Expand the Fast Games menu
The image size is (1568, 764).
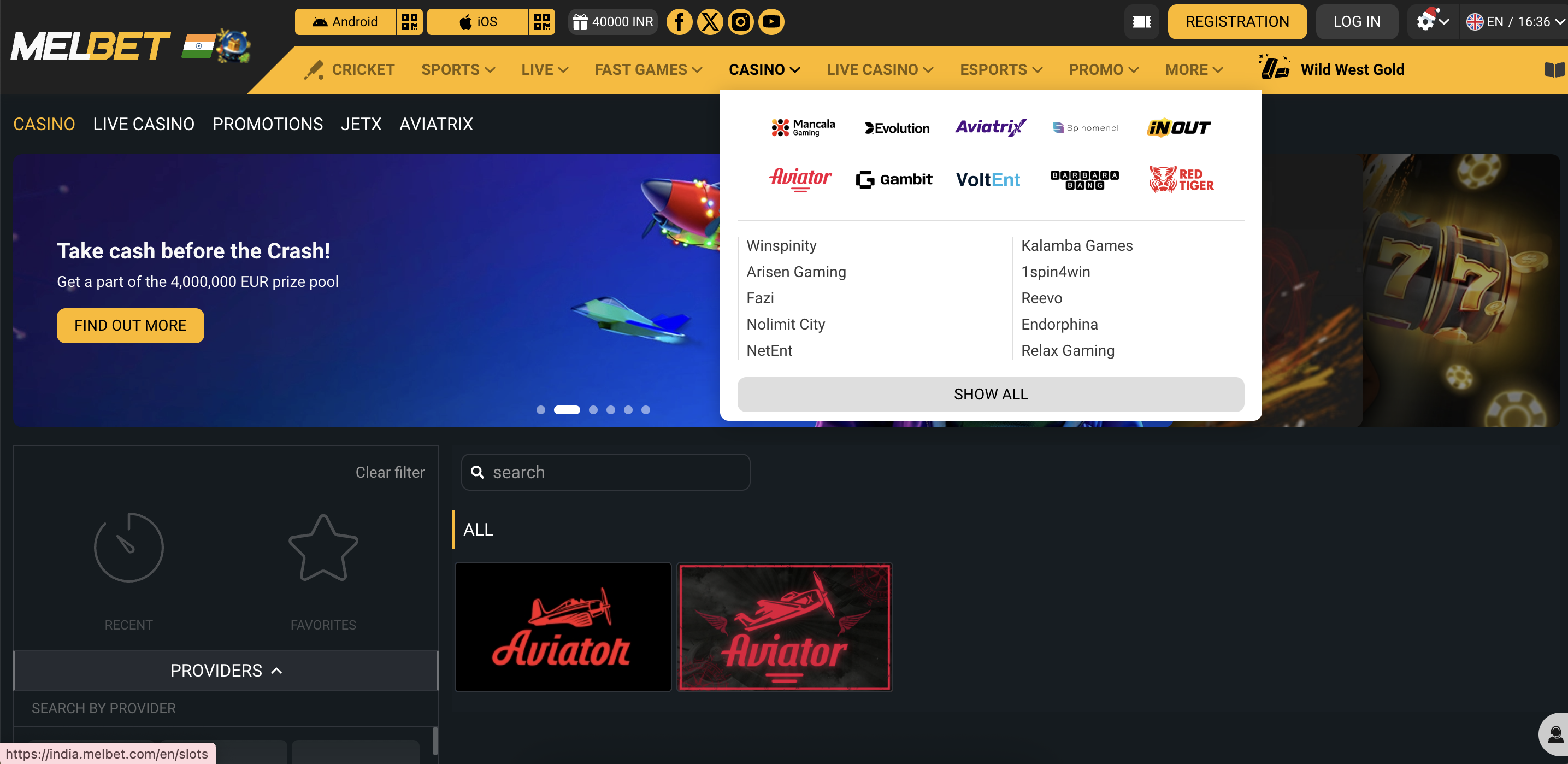(x=649, y=69)
